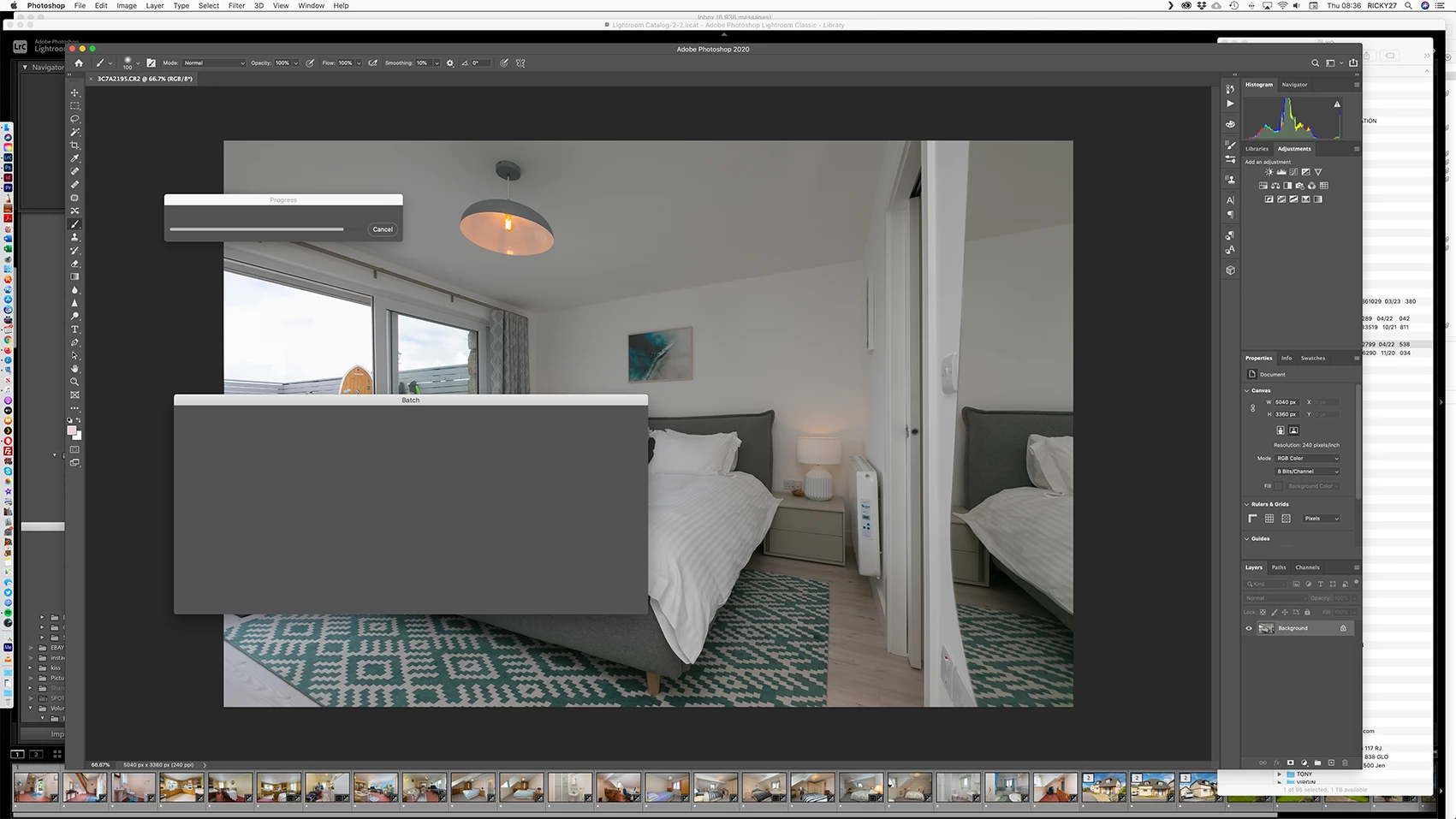Viewport: 1456px width, 819px height.
Task: Go to Photoshop Home screen icon
Action: tap(79, 62)
